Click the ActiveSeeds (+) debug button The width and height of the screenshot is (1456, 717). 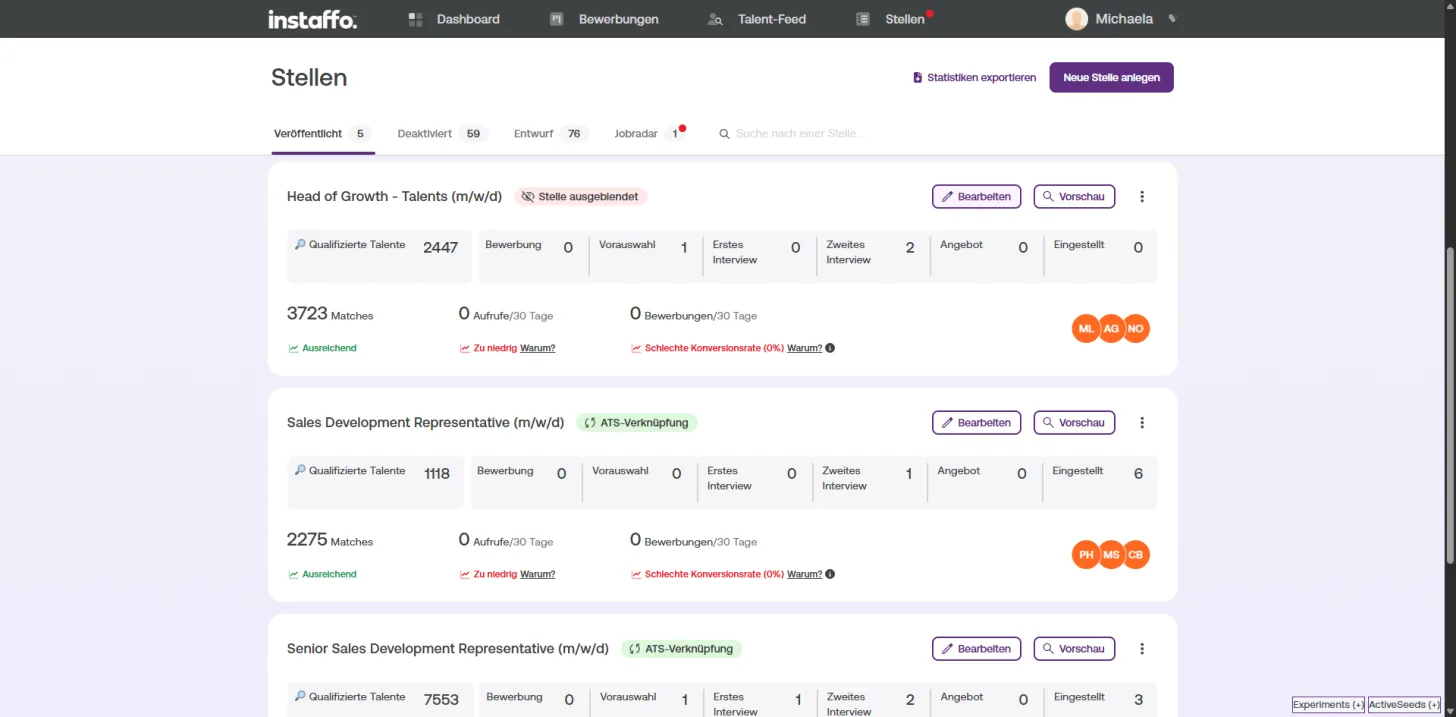[1404, 705]
